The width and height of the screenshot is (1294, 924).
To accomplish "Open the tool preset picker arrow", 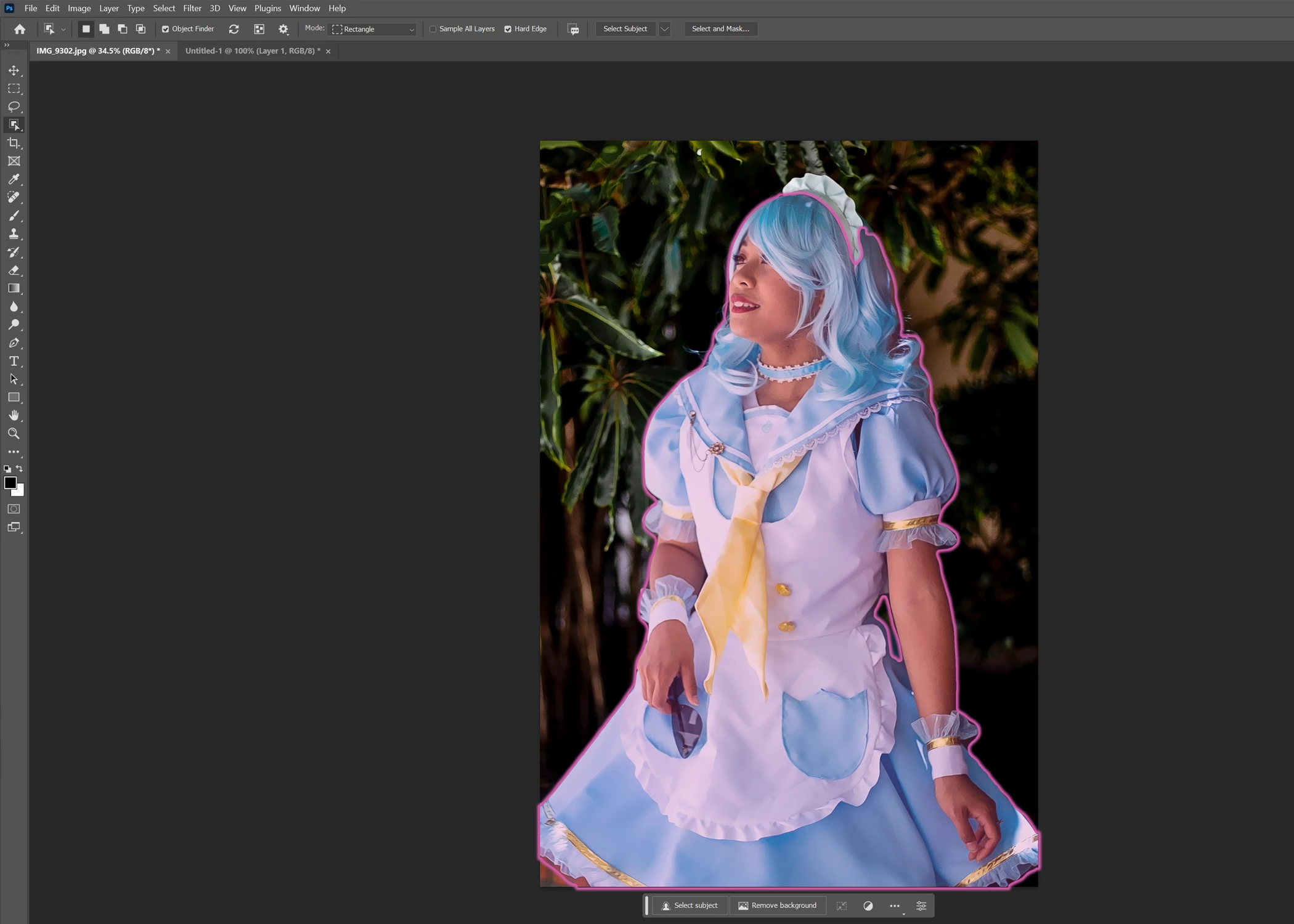I will pyautogui.click(x=63, y=29).
